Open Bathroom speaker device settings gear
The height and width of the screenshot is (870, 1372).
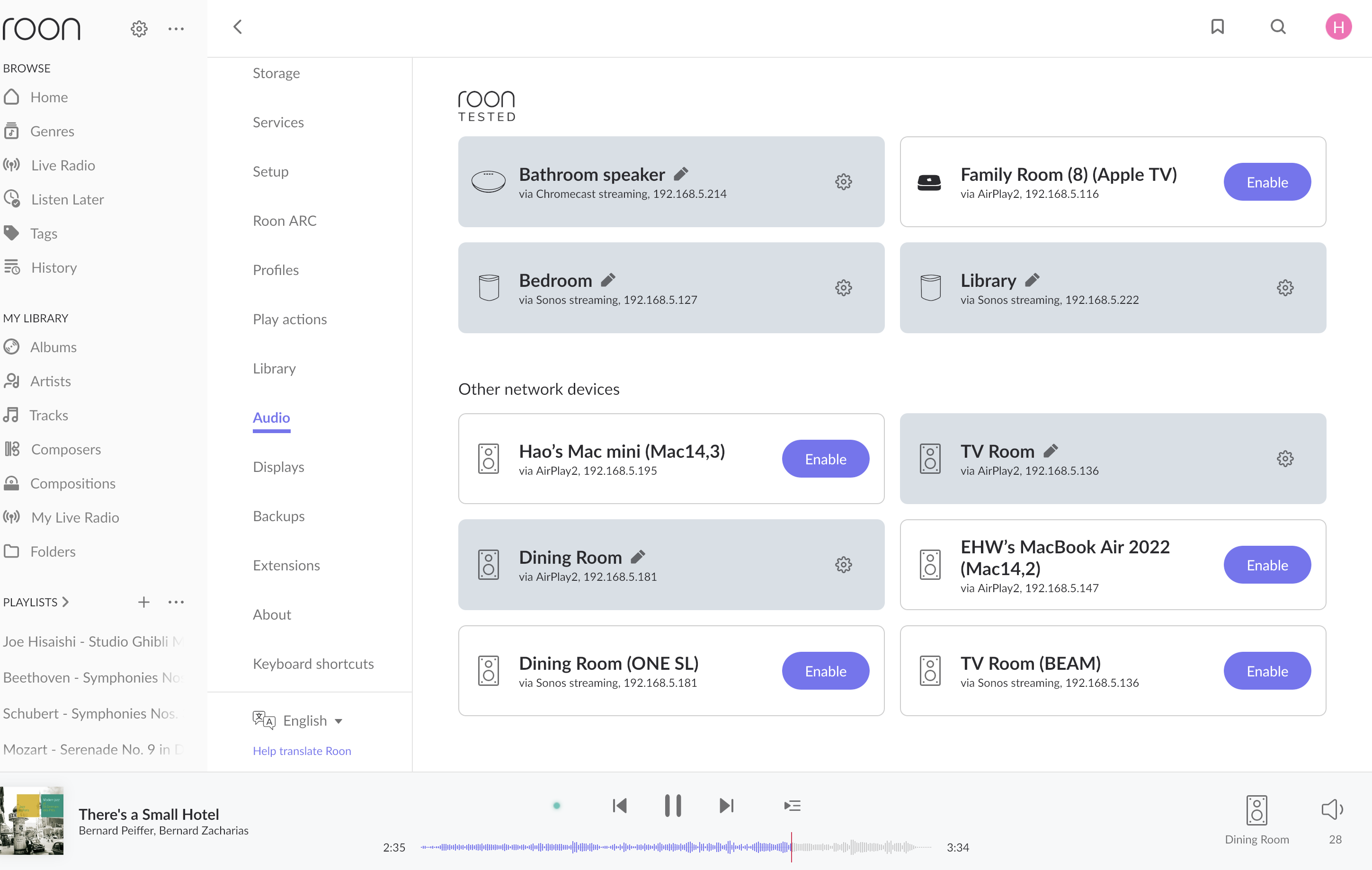pyautogui.click(x=843, y=182)
